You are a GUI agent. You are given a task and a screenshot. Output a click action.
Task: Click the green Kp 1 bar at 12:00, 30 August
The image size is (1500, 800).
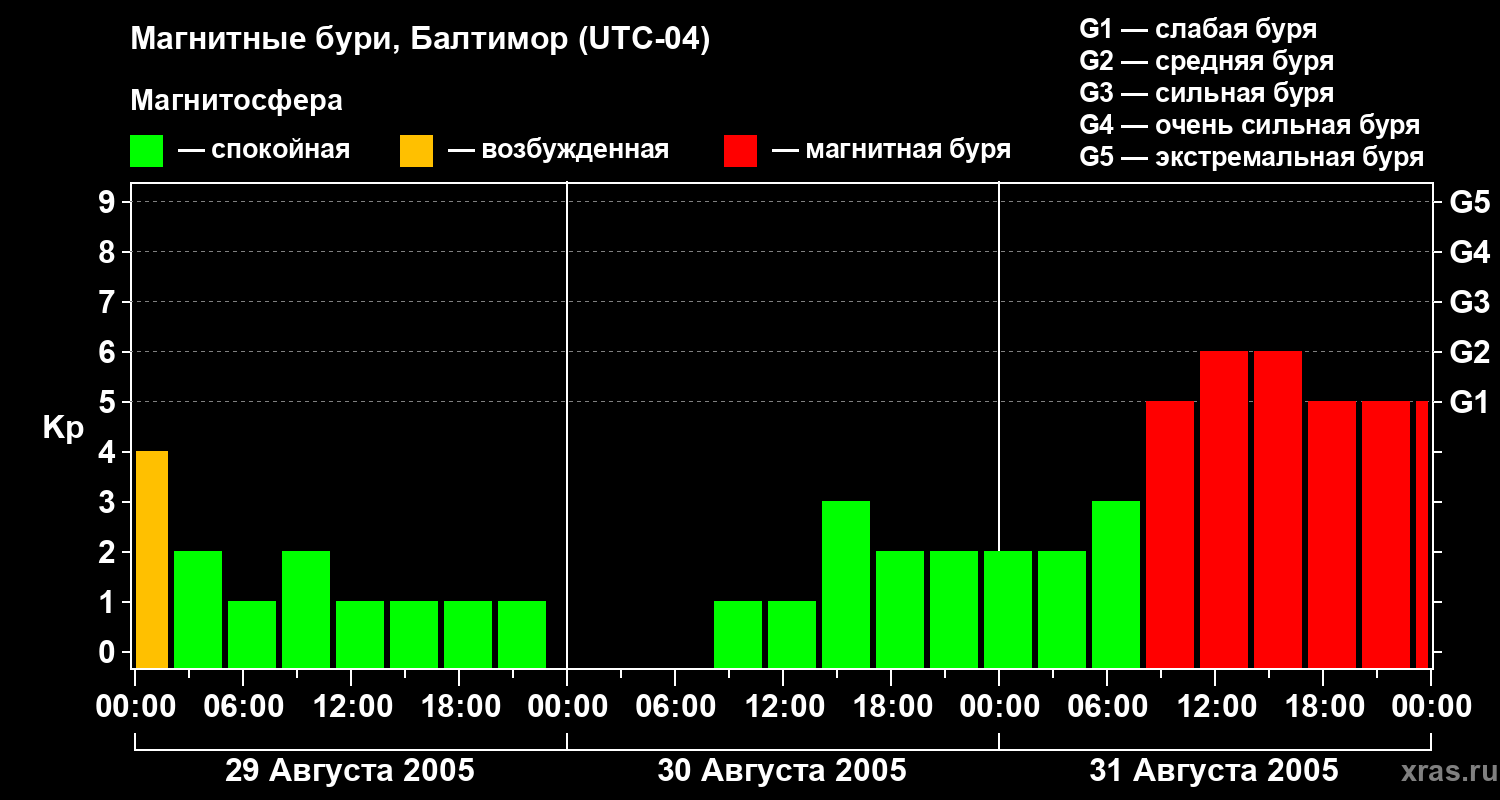792,634
